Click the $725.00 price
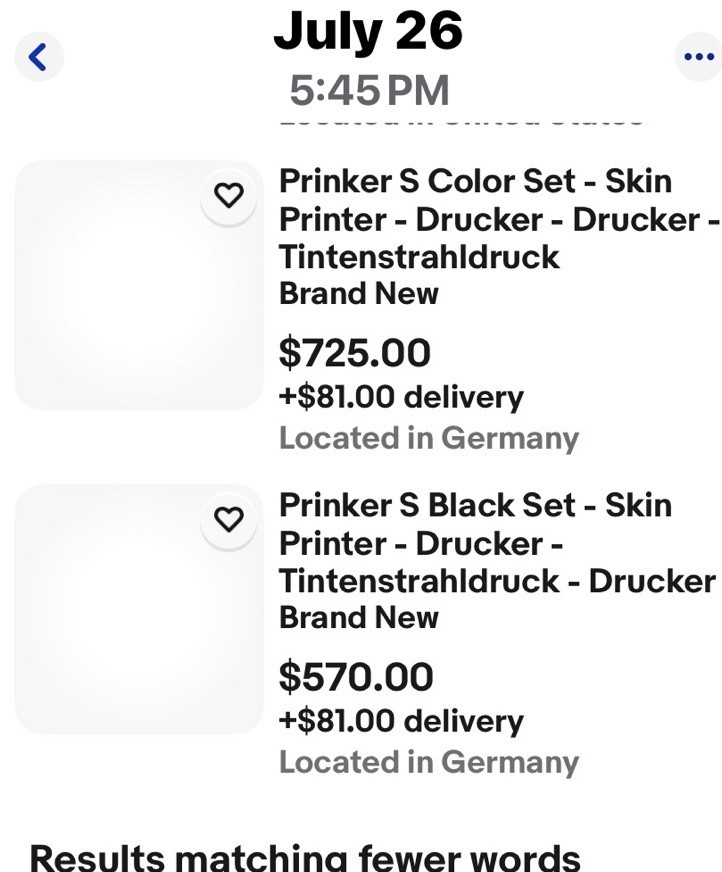Screen dimensions: 722x872 pyautogui.click(x=355, y=353)
